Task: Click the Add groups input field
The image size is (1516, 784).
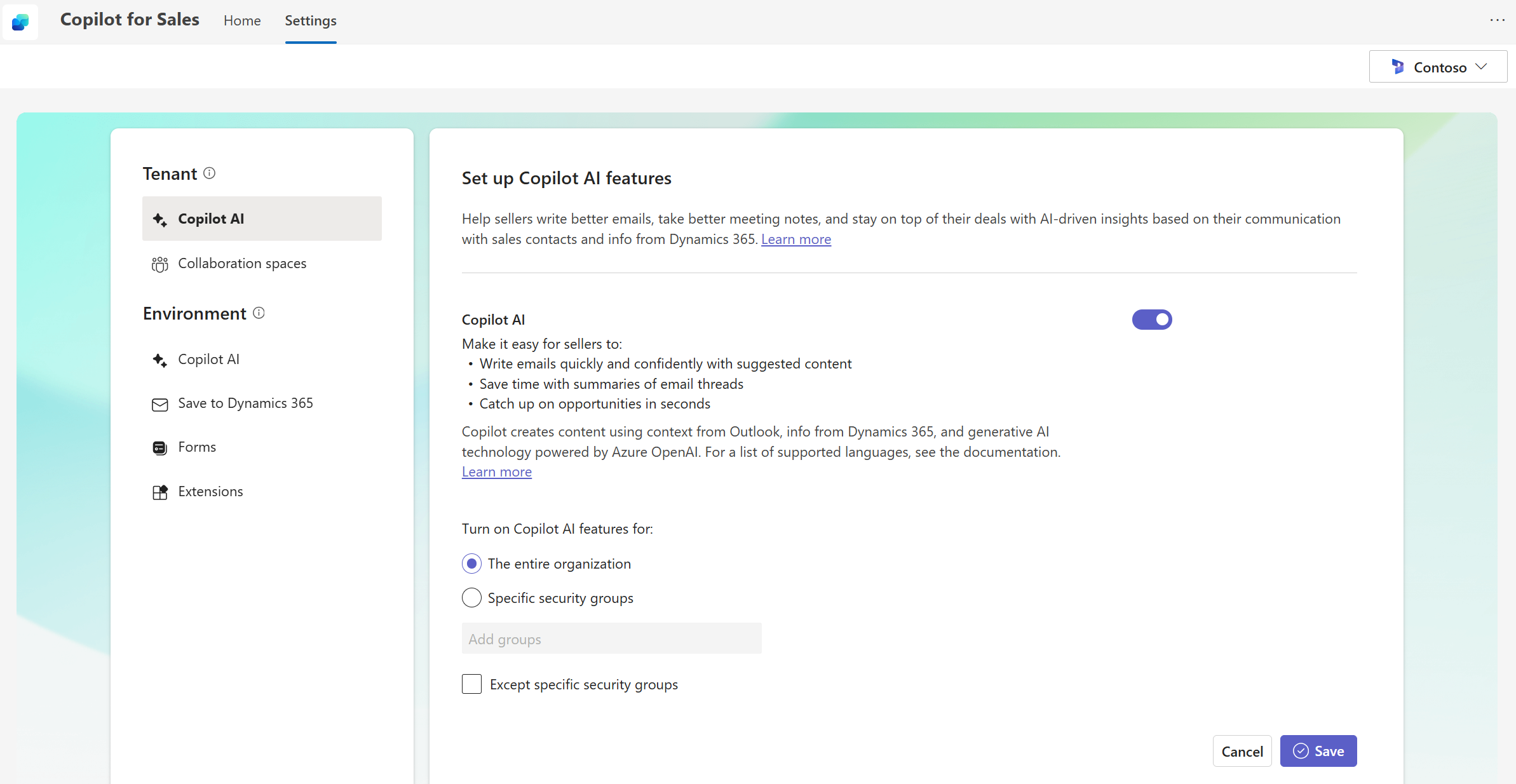Action: (x=611, y=639)
